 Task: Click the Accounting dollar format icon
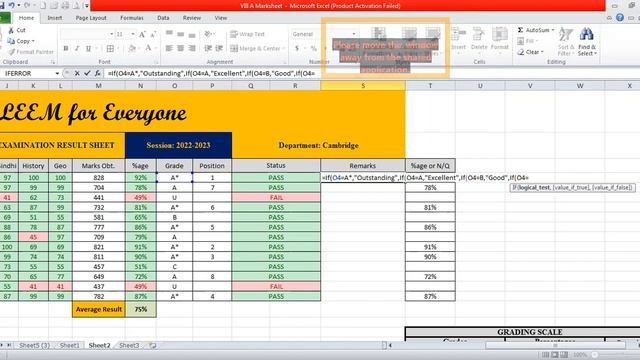point(297,49)
